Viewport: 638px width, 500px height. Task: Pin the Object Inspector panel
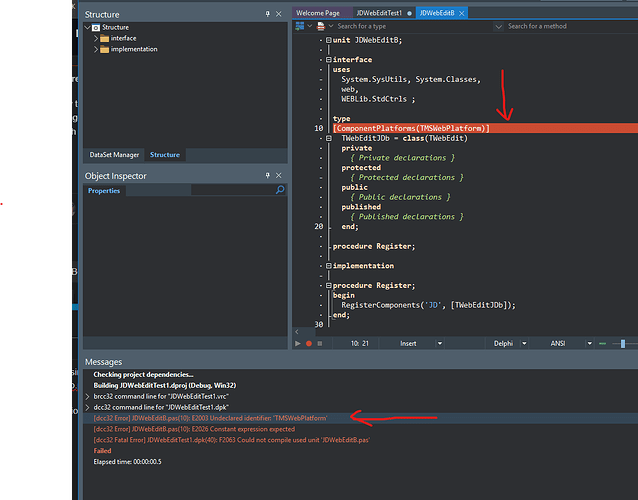[267, 176]
